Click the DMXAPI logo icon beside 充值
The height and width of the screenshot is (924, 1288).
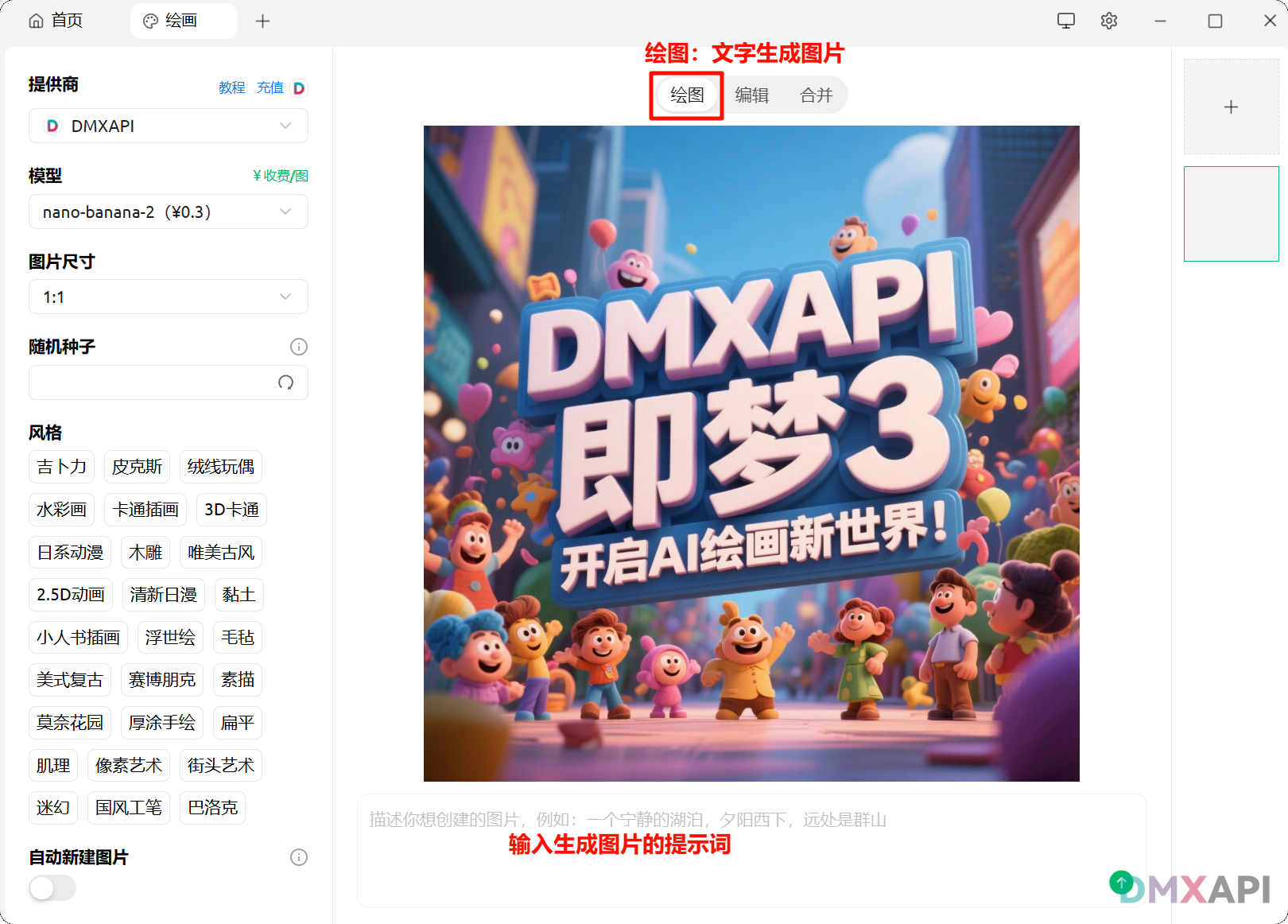(299, 87)
